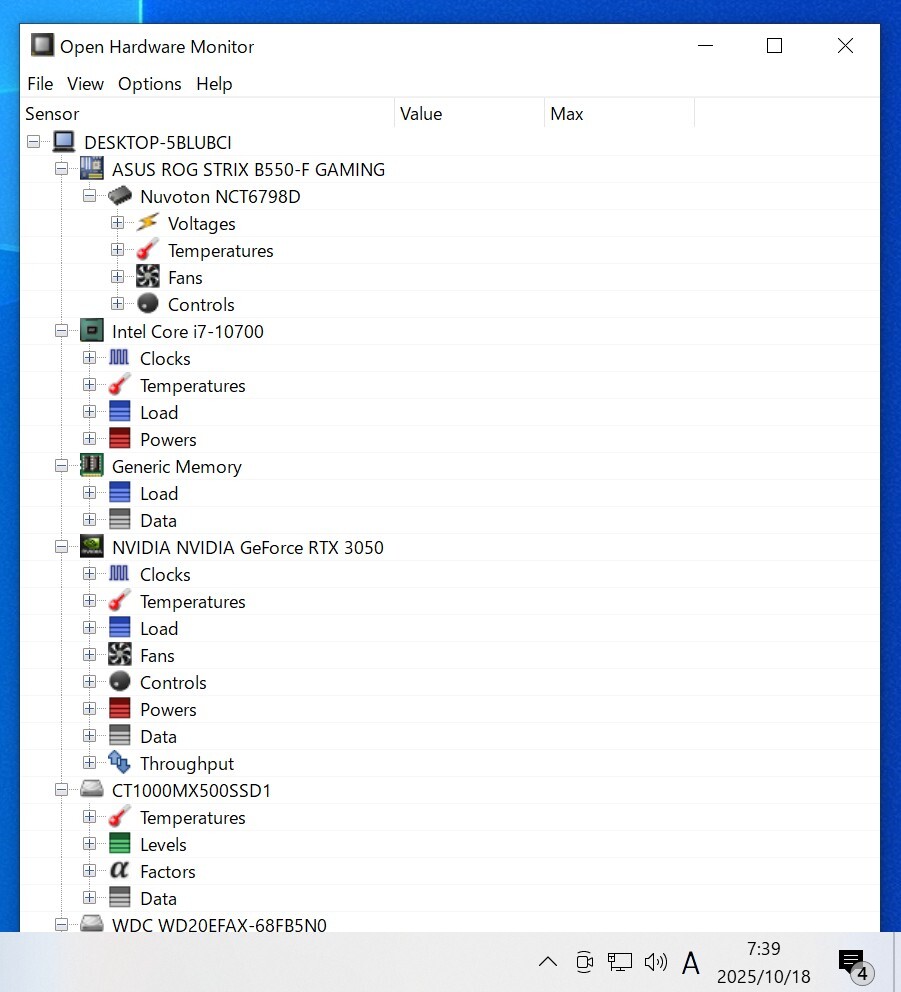Click the Open Hardware Monitor title bar icon
Viewport: 901px width, 992px height.
[x=42, y=45]
